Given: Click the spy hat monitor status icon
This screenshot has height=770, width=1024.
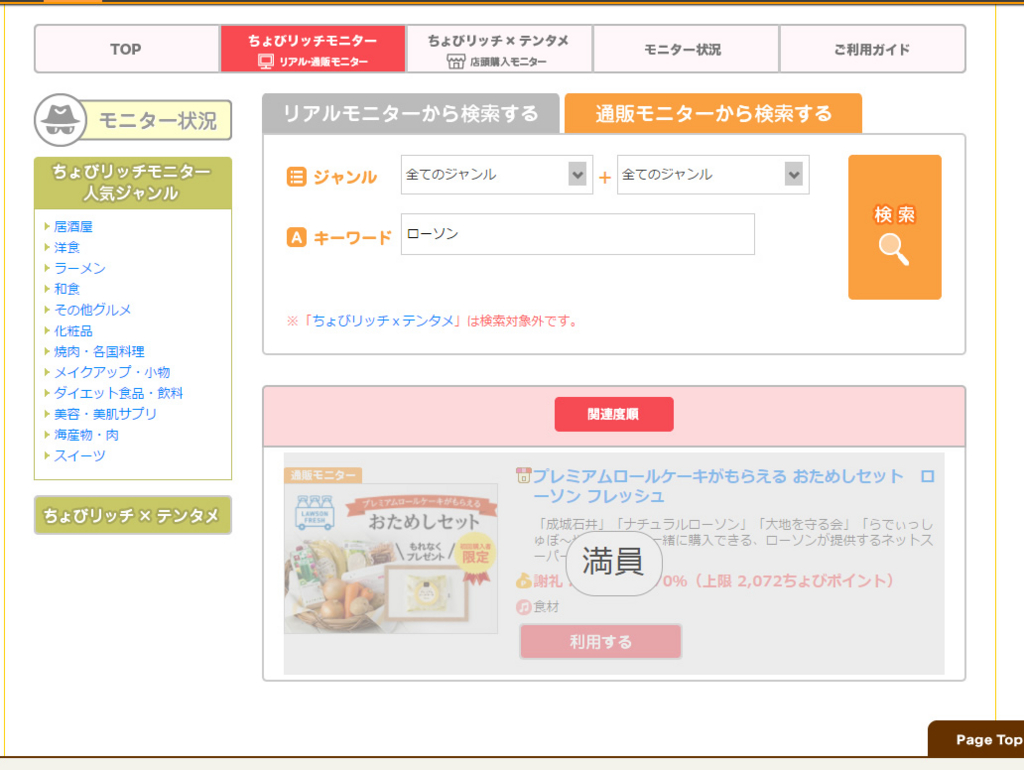Looking at the screenshot, I should (60, 120).
